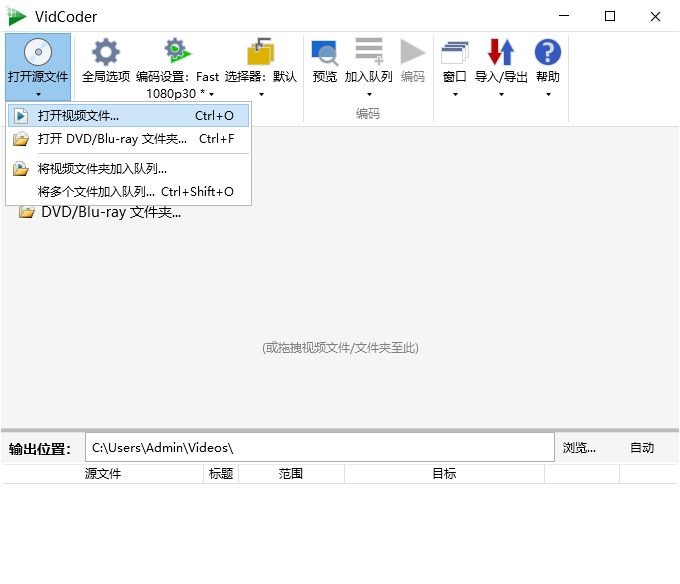Click the 范围 column header
The width and height of the screenshot is (680, 584).
291,473
